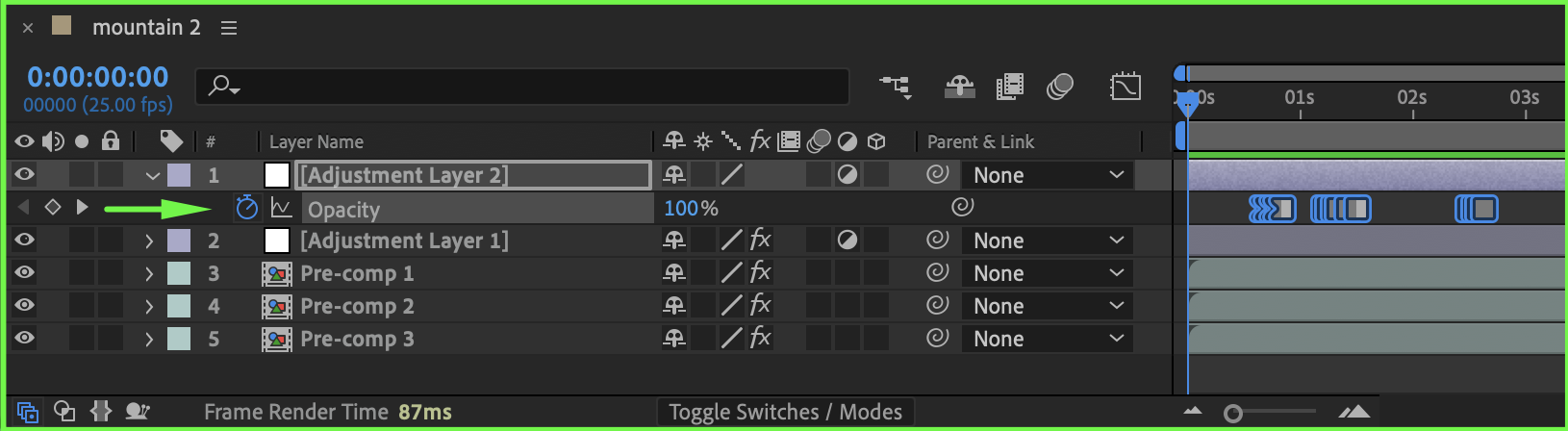Enable Frame Blending for all layers
The height and width of the screenshot is (431, 1568).
tap(1009, 87)
